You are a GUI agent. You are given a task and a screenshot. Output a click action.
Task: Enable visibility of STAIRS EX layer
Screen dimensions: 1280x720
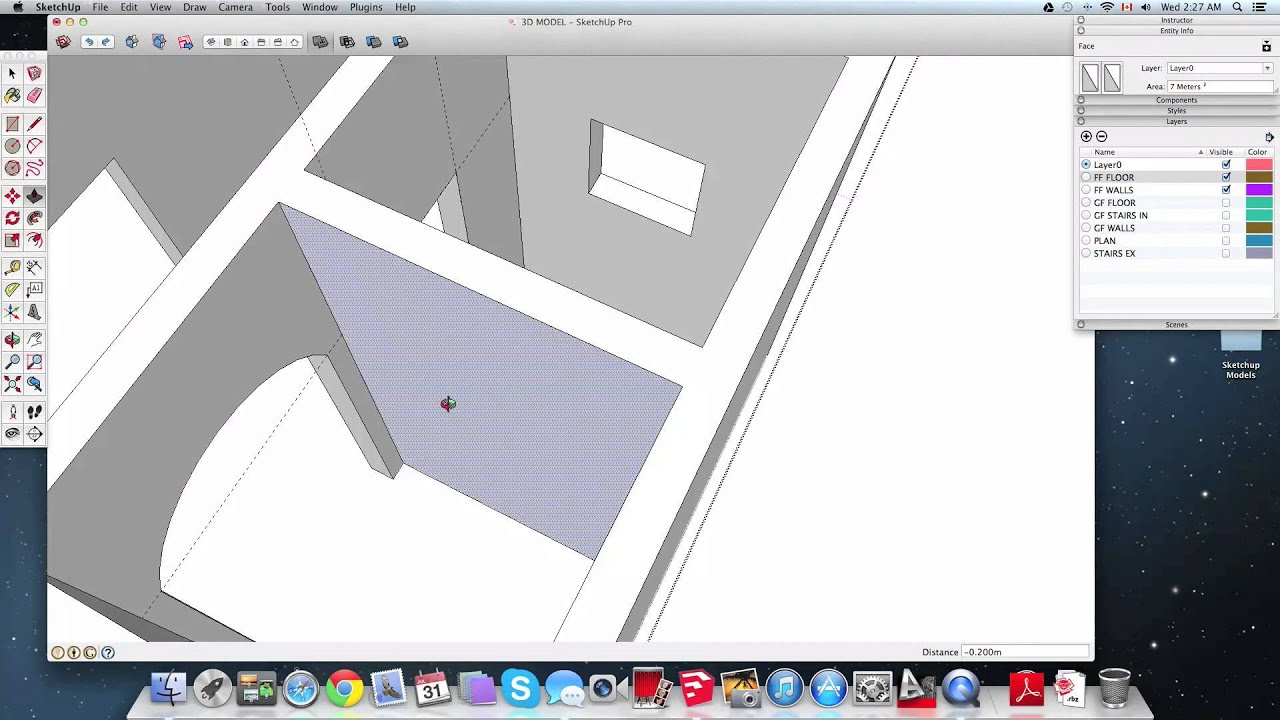click(1226, 254)
